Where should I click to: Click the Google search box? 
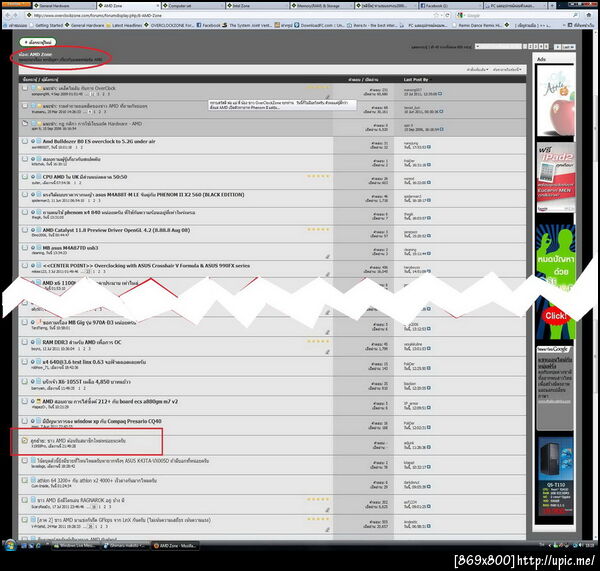518,15
